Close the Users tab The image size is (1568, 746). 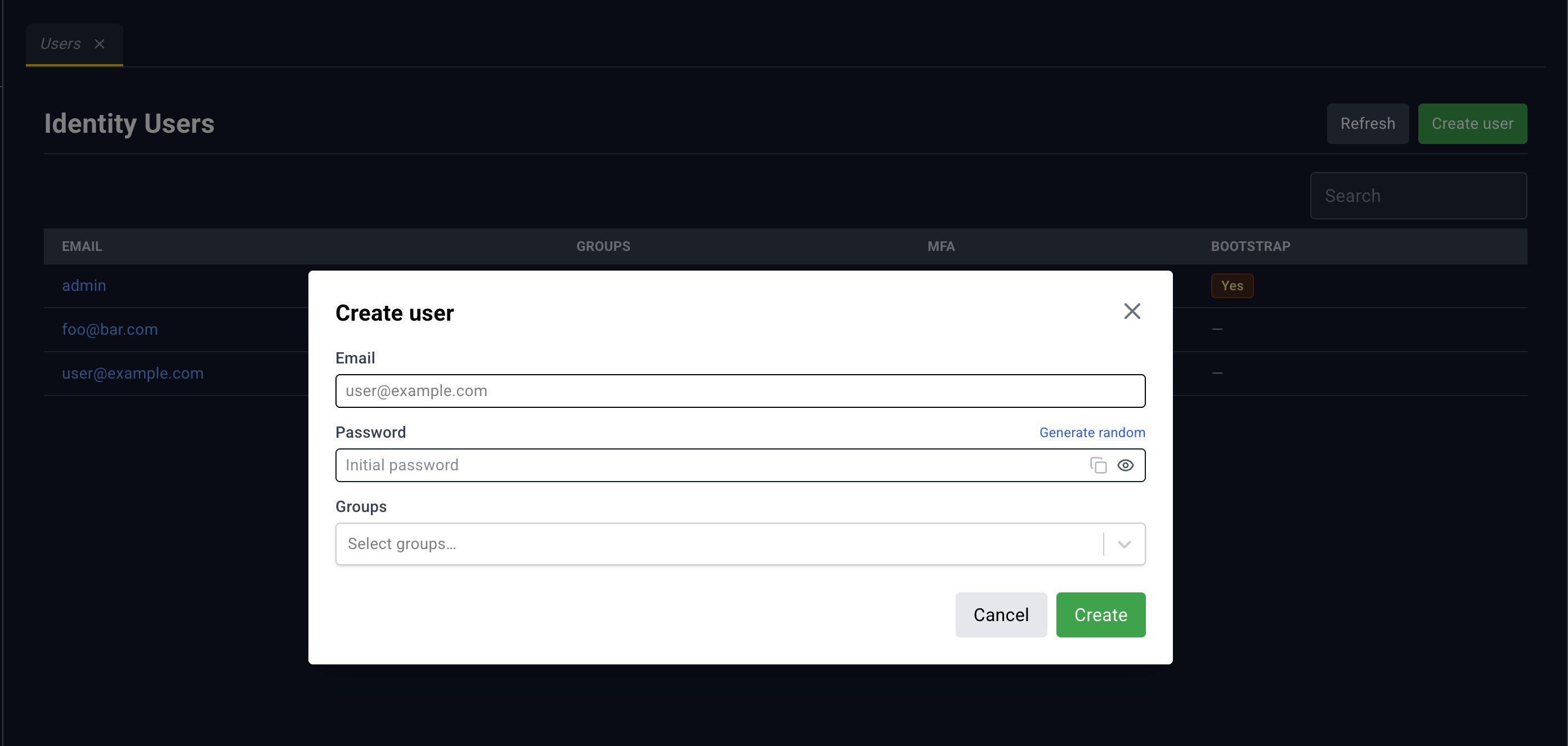tap(100, 44)
